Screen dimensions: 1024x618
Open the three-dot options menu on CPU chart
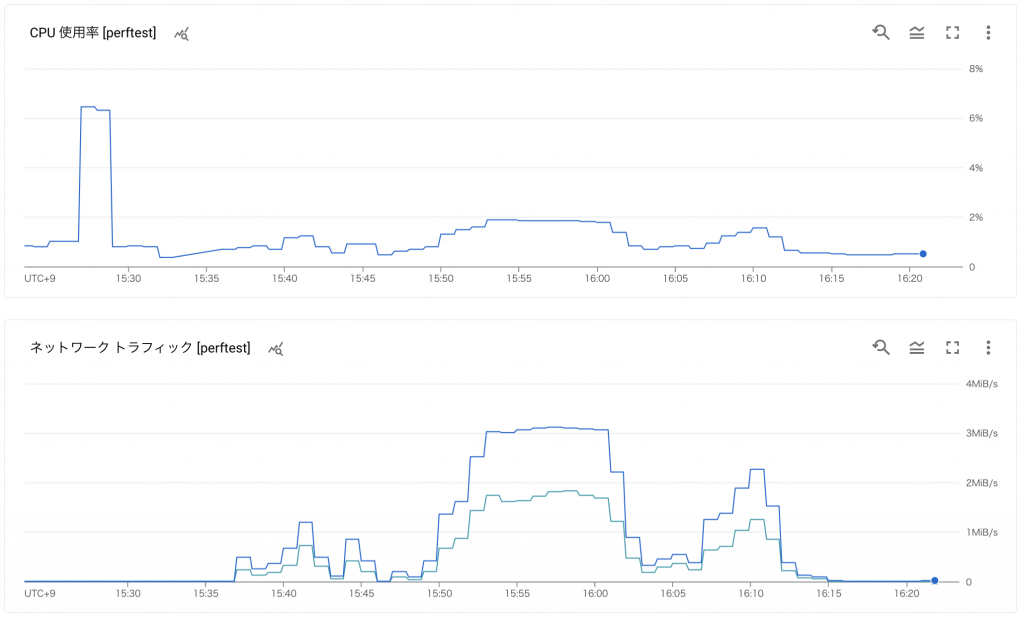(x=988, y=33)
